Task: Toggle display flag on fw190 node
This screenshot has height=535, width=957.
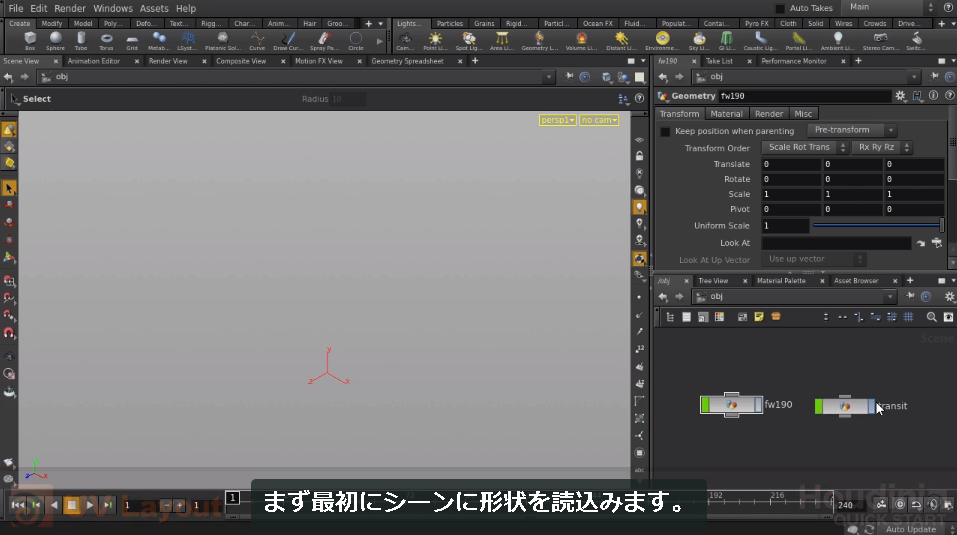Action: 759,404
